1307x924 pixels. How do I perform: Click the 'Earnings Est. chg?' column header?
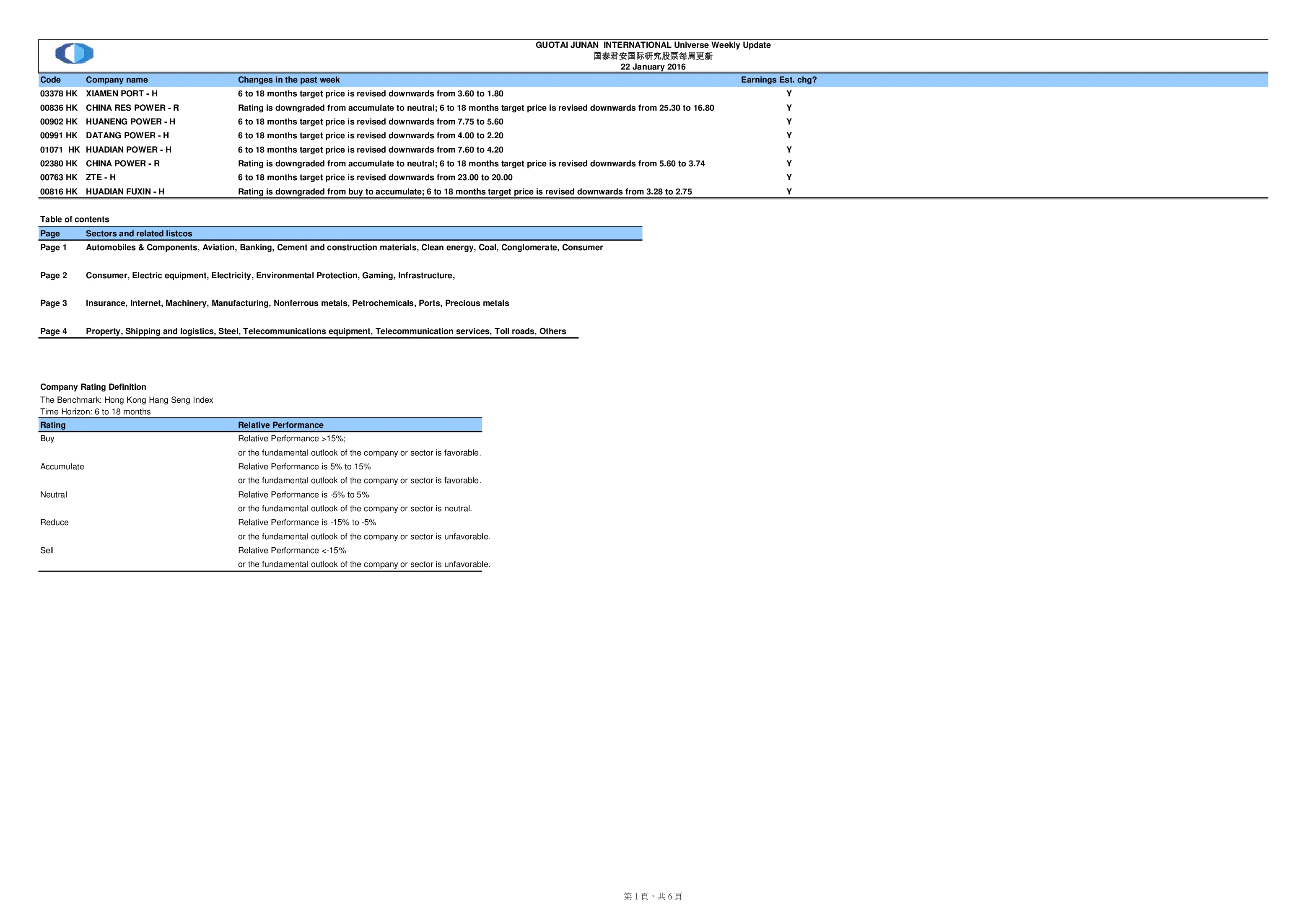779,80
